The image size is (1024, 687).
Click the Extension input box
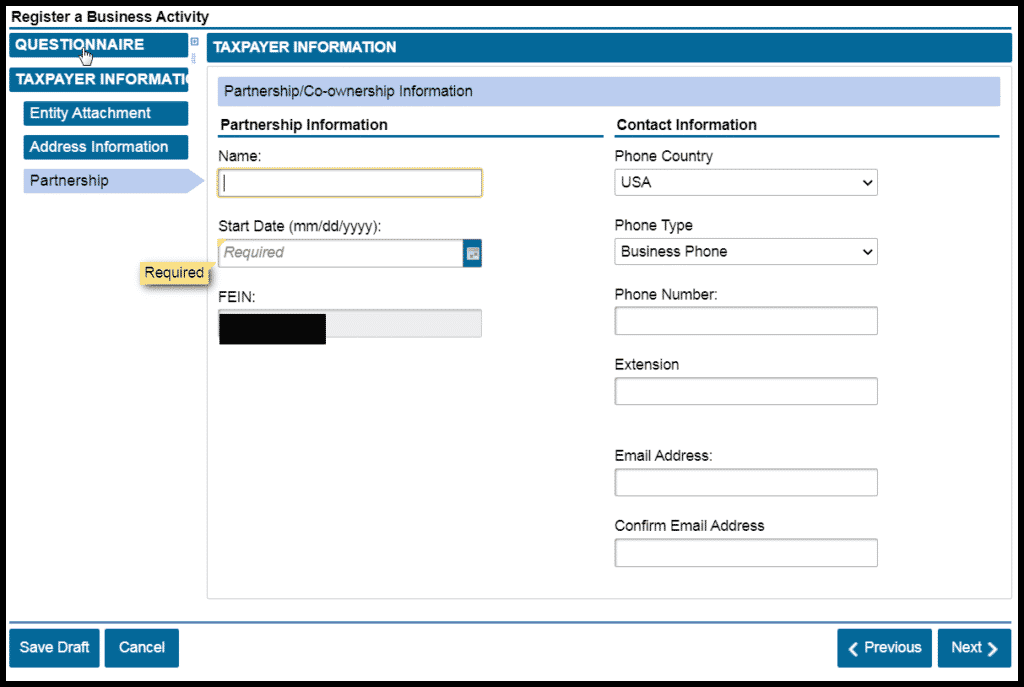(745, 391)
